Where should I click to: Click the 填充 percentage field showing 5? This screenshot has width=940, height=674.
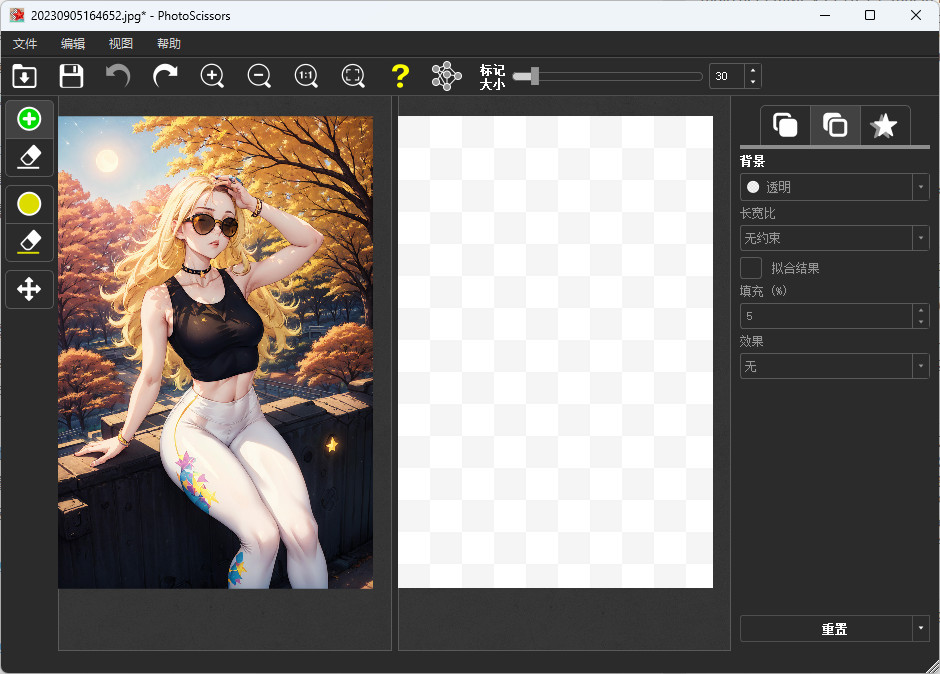pos(827,316)
